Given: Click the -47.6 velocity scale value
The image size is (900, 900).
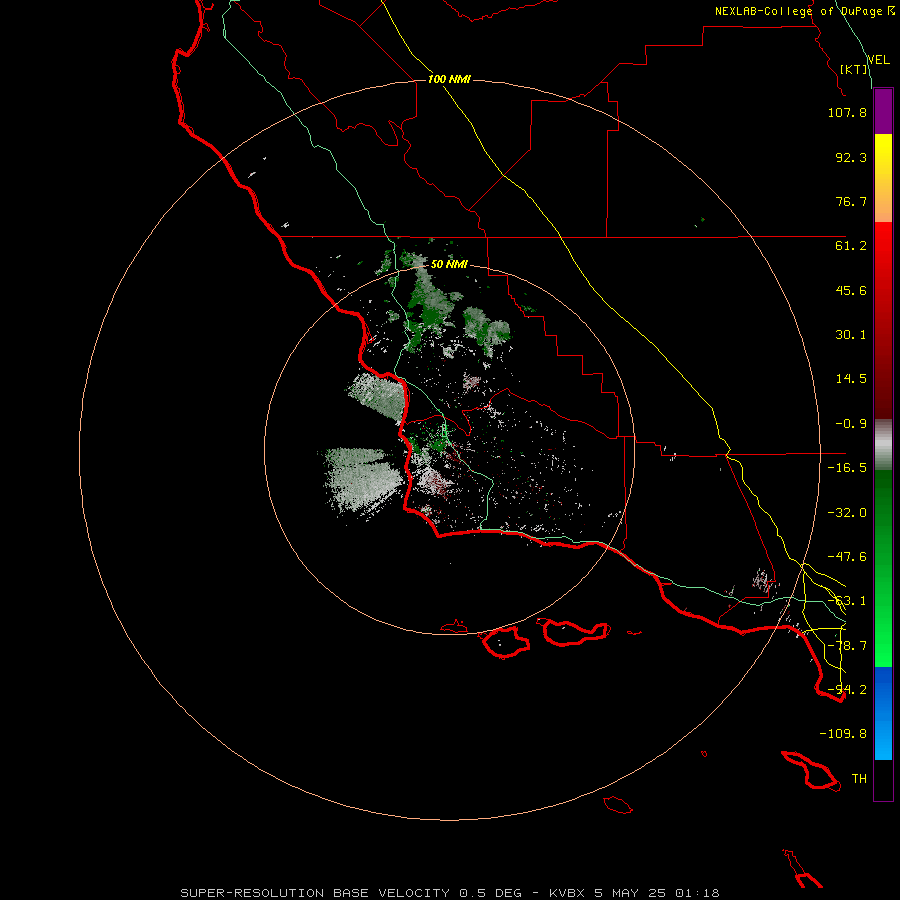Looking at the screenshot, I should click(x=847, y=557).
